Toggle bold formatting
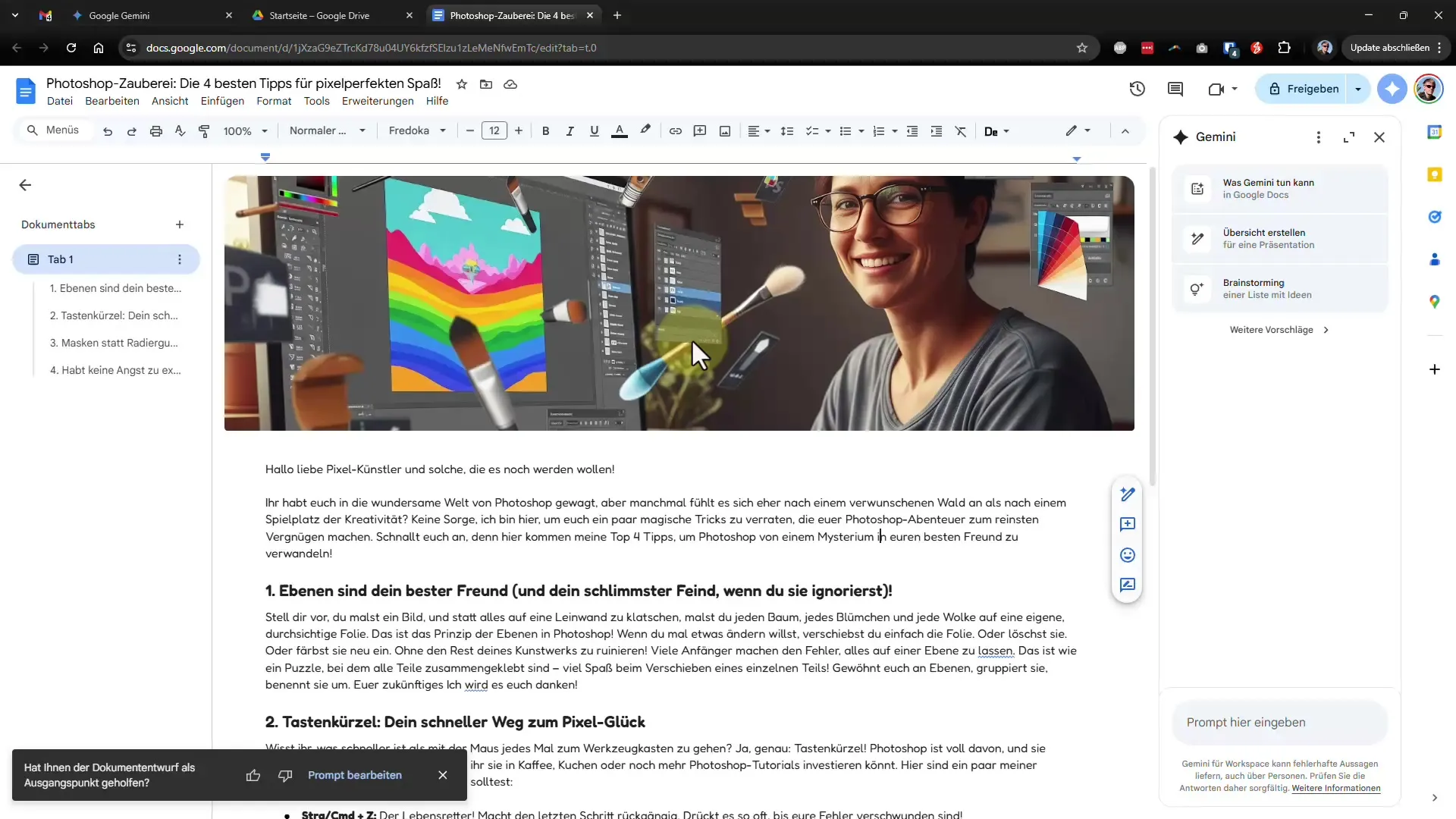Screen dimensions: 1456x819 [545, 131]
